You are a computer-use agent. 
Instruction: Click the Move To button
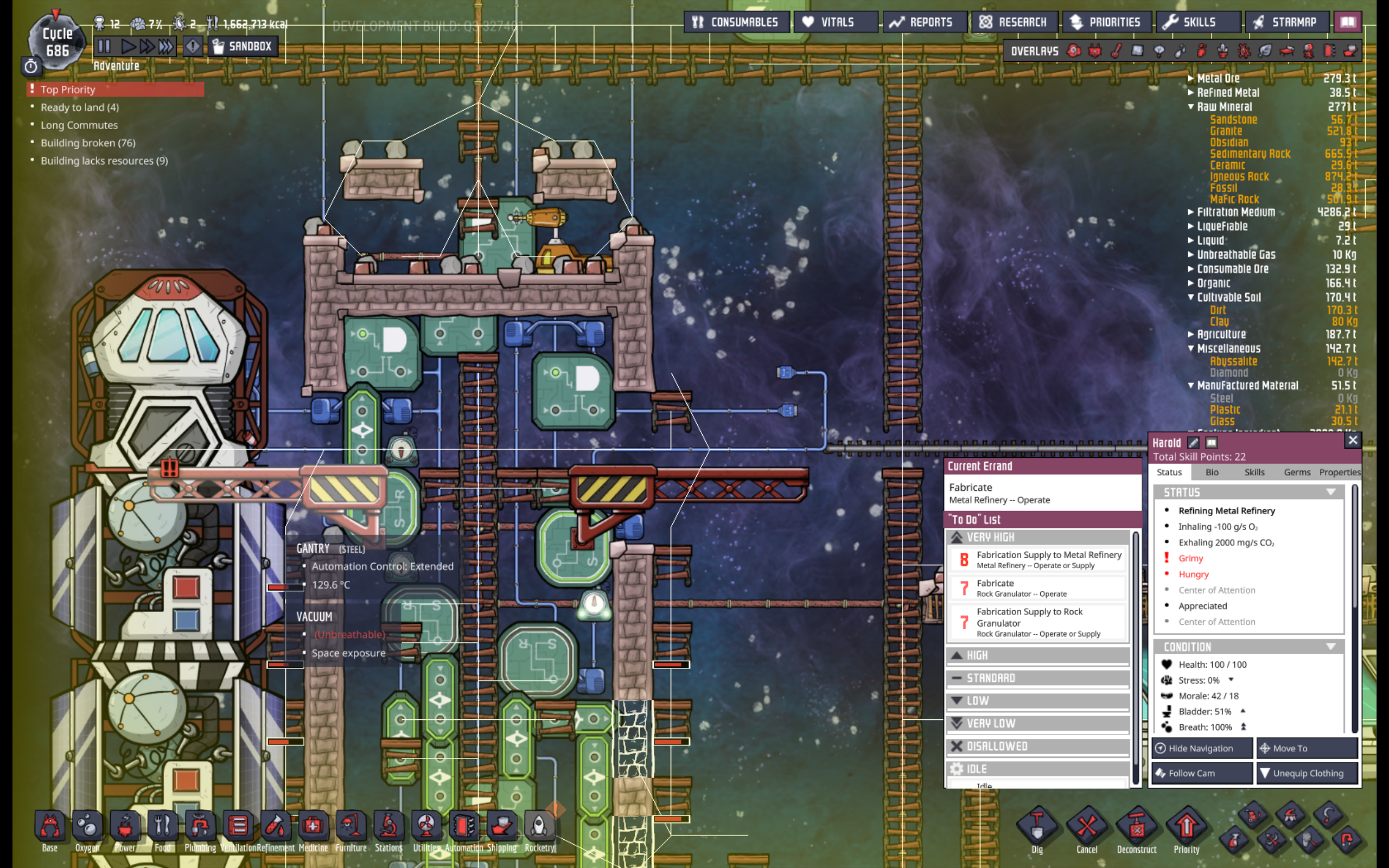tap(1307, 748)
